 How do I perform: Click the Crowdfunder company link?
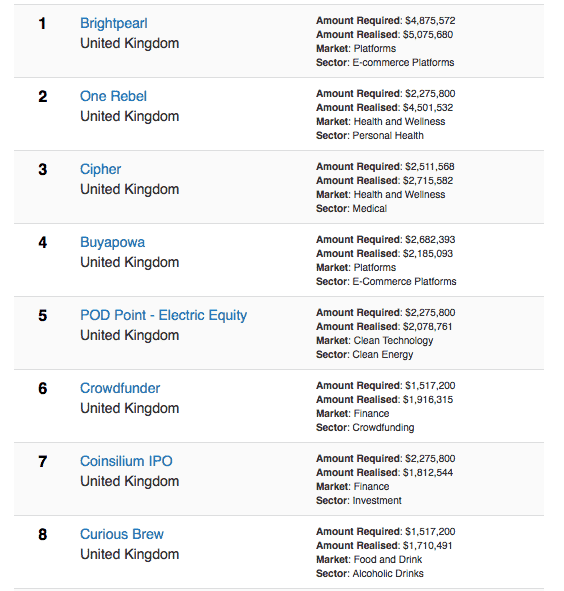(x=120, y=388)
